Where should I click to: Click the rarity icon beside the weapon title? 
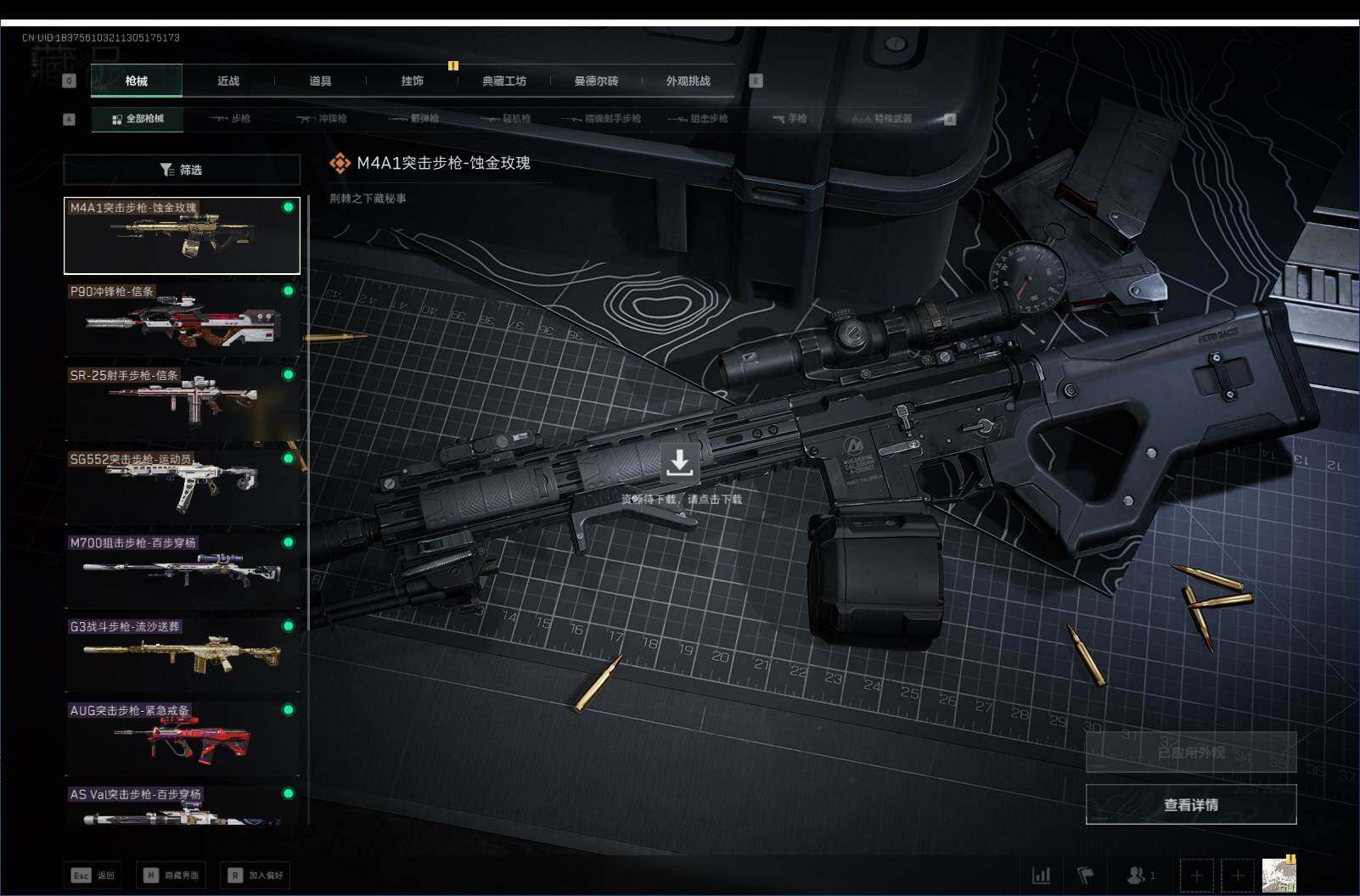[x=340, y=163]
